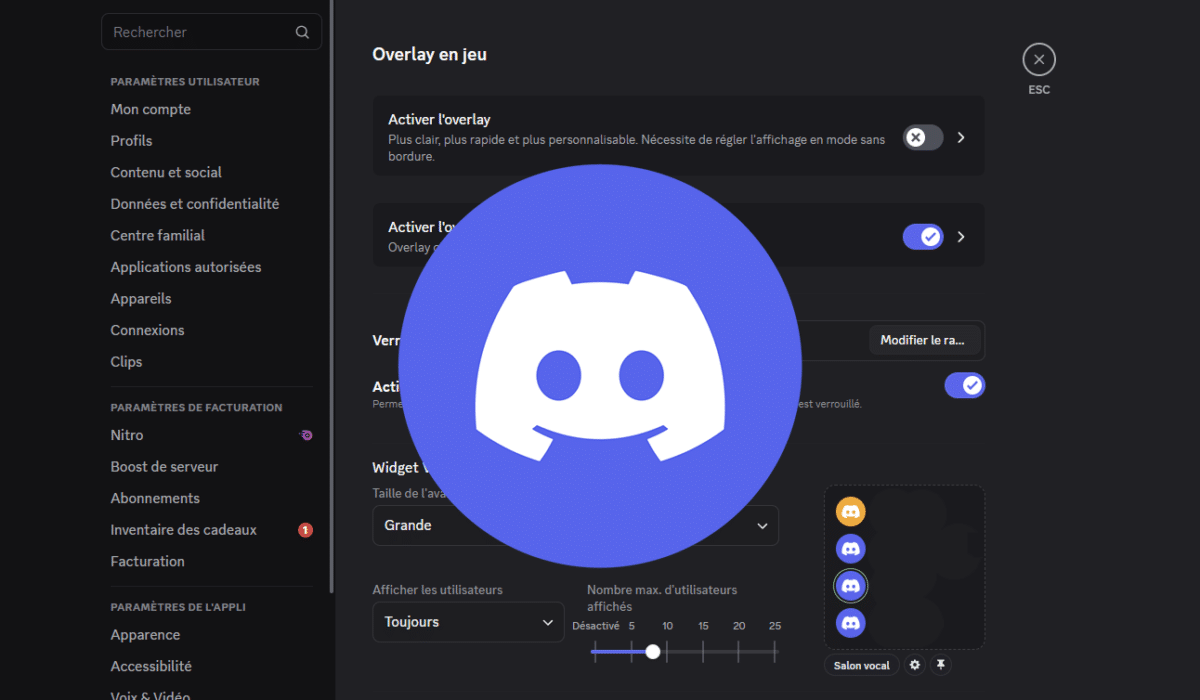
Task: Open Applications autorisées
Action: click(186, 267)
